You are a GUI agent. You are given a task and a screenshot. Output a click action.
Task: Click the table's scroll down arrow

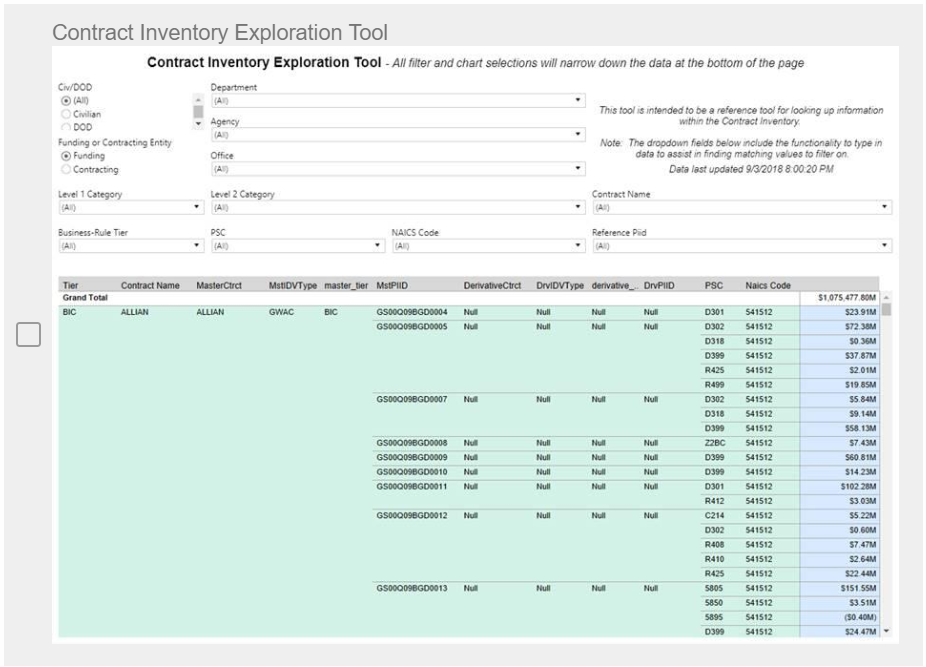(x=886, y=632)
